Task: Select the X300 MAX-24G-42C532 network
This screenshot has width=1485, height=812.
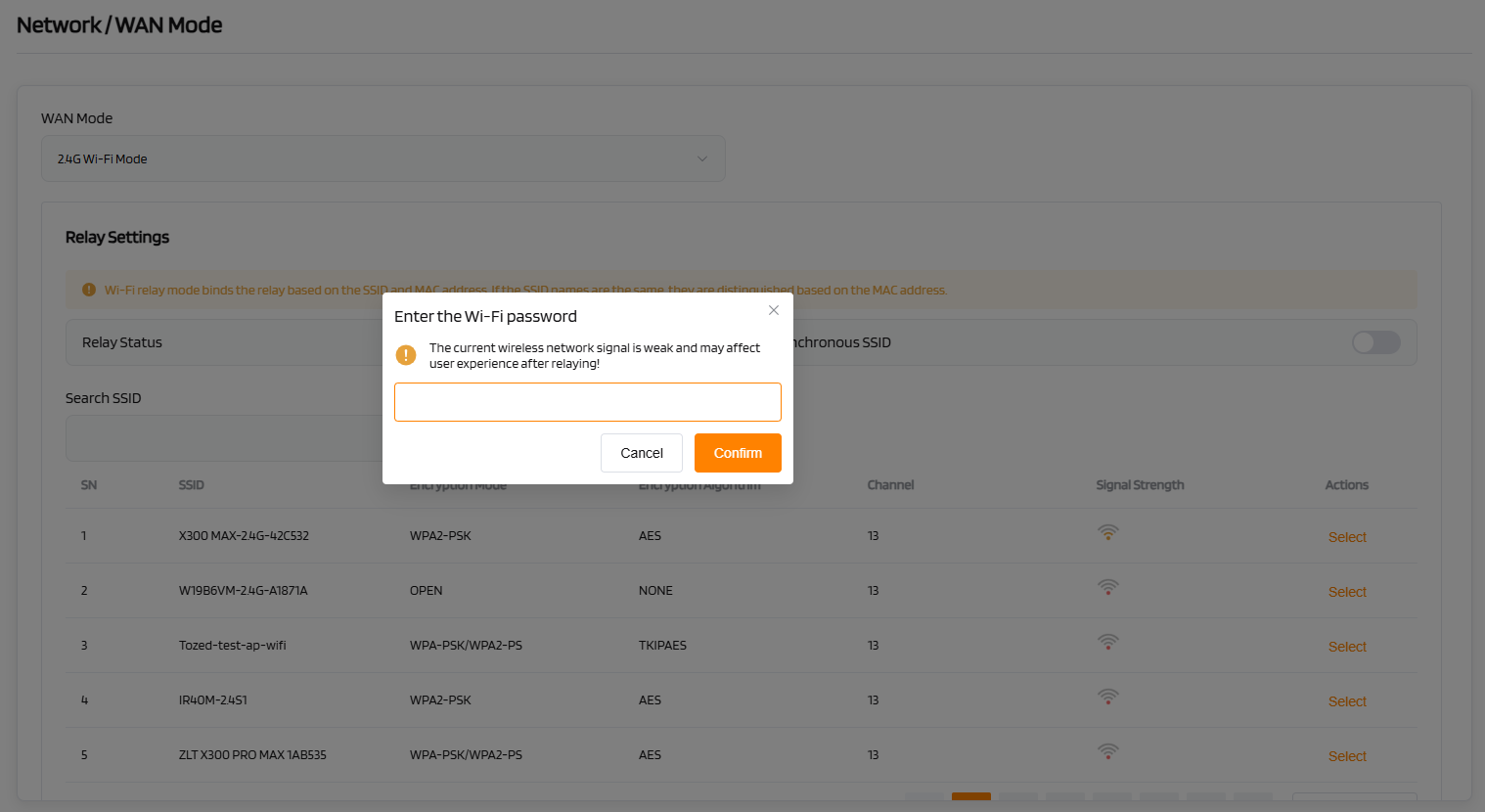Action: coord(1347,537)
